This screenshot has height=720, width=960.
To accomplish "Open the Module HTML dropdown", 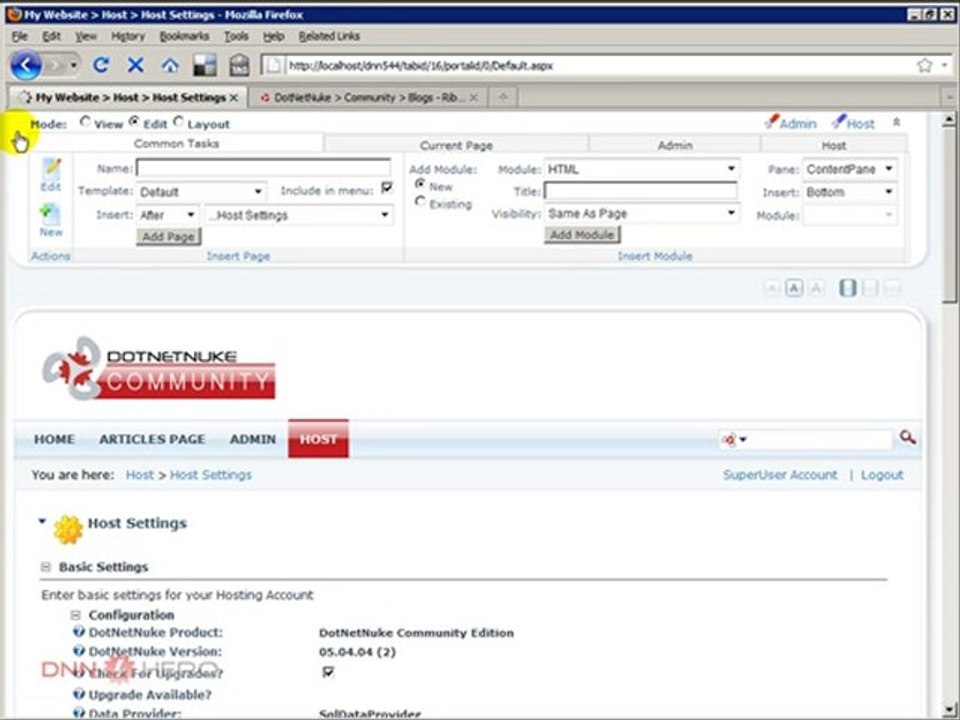I will (x=641, y=169).
